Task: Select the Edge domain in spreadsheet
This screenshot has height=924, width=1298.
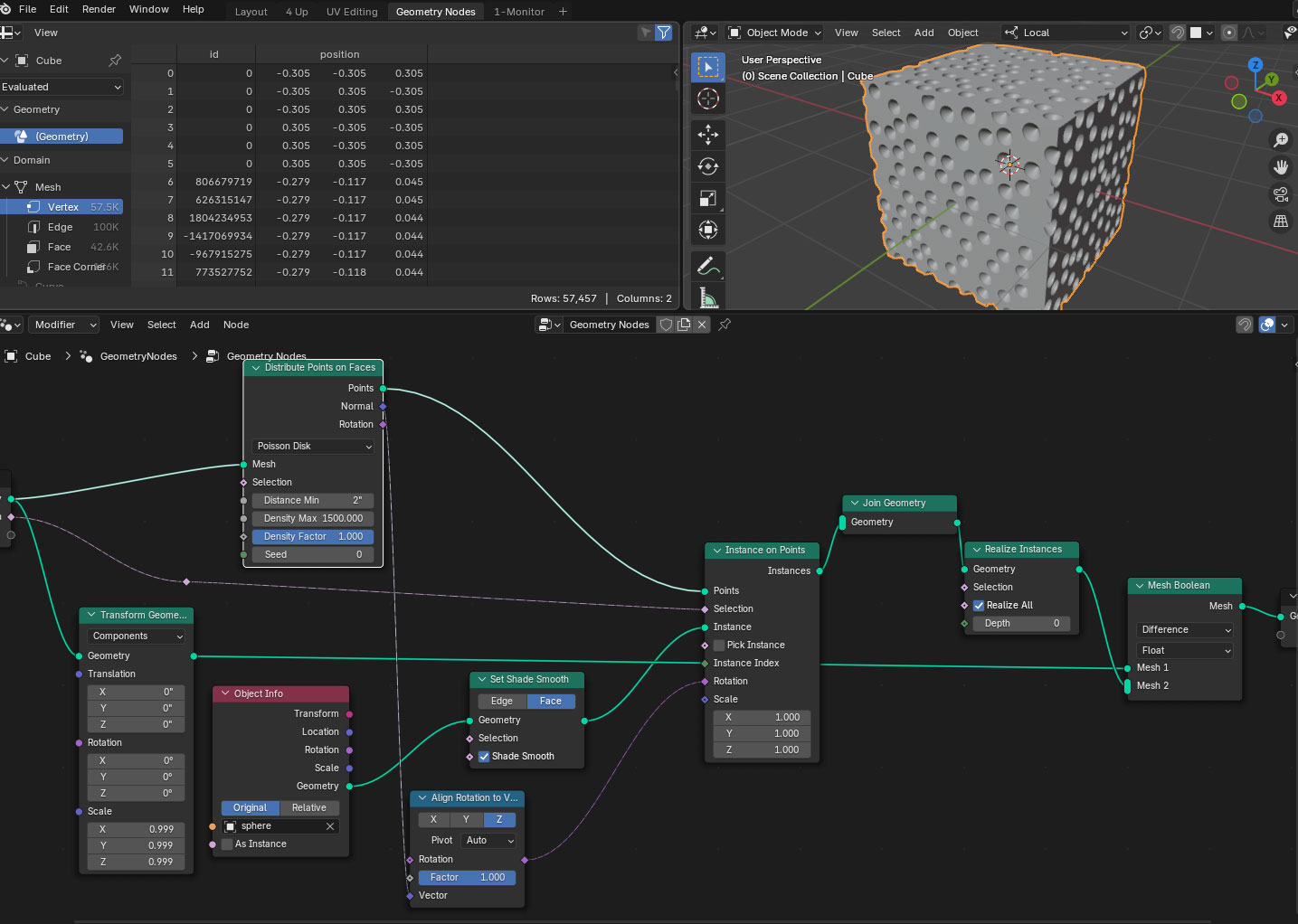Action: pyautogui.click(x=60, y=227)
